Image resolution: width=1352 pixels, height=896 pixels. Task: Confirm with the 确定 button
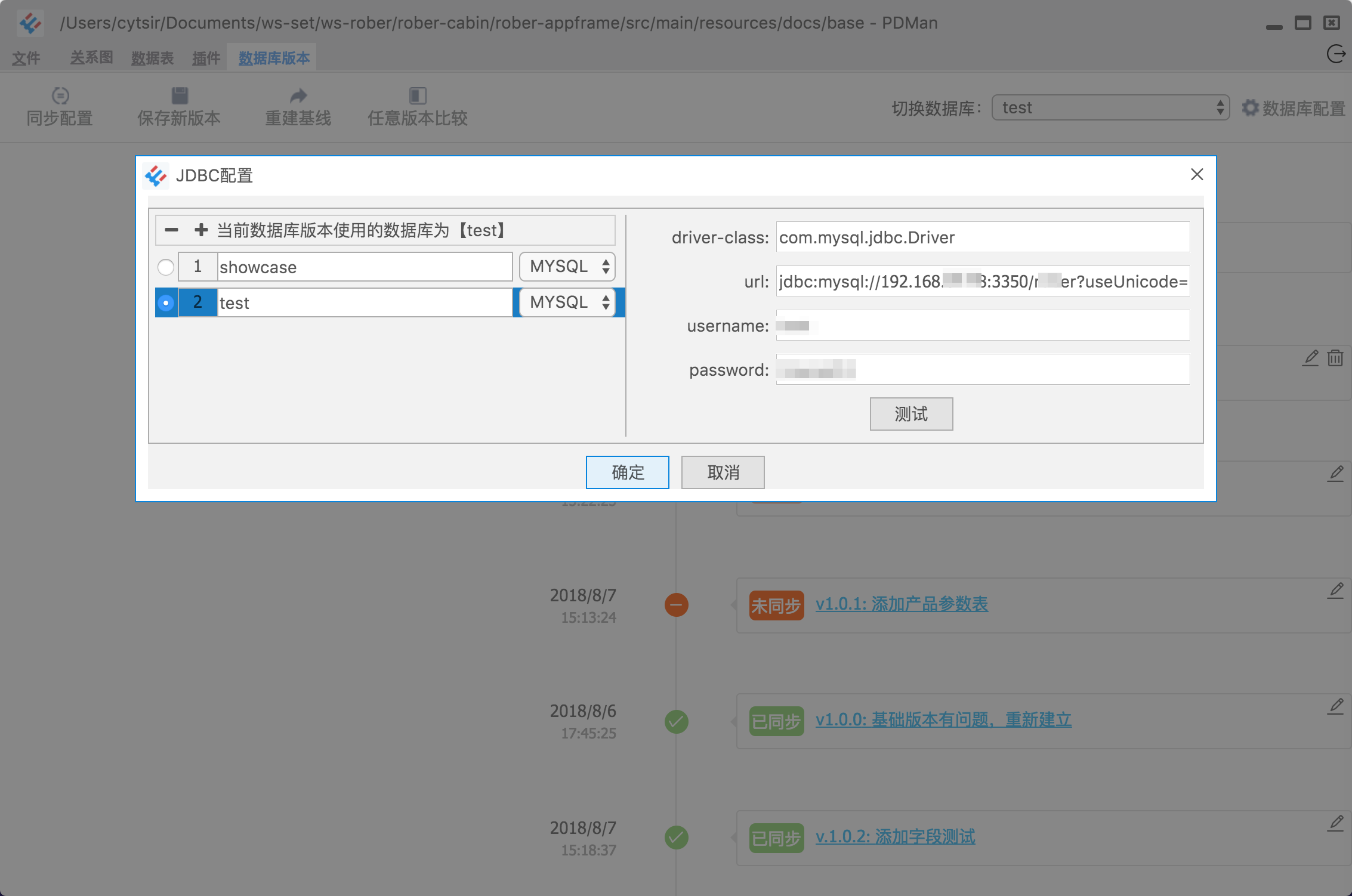[628, 472]
